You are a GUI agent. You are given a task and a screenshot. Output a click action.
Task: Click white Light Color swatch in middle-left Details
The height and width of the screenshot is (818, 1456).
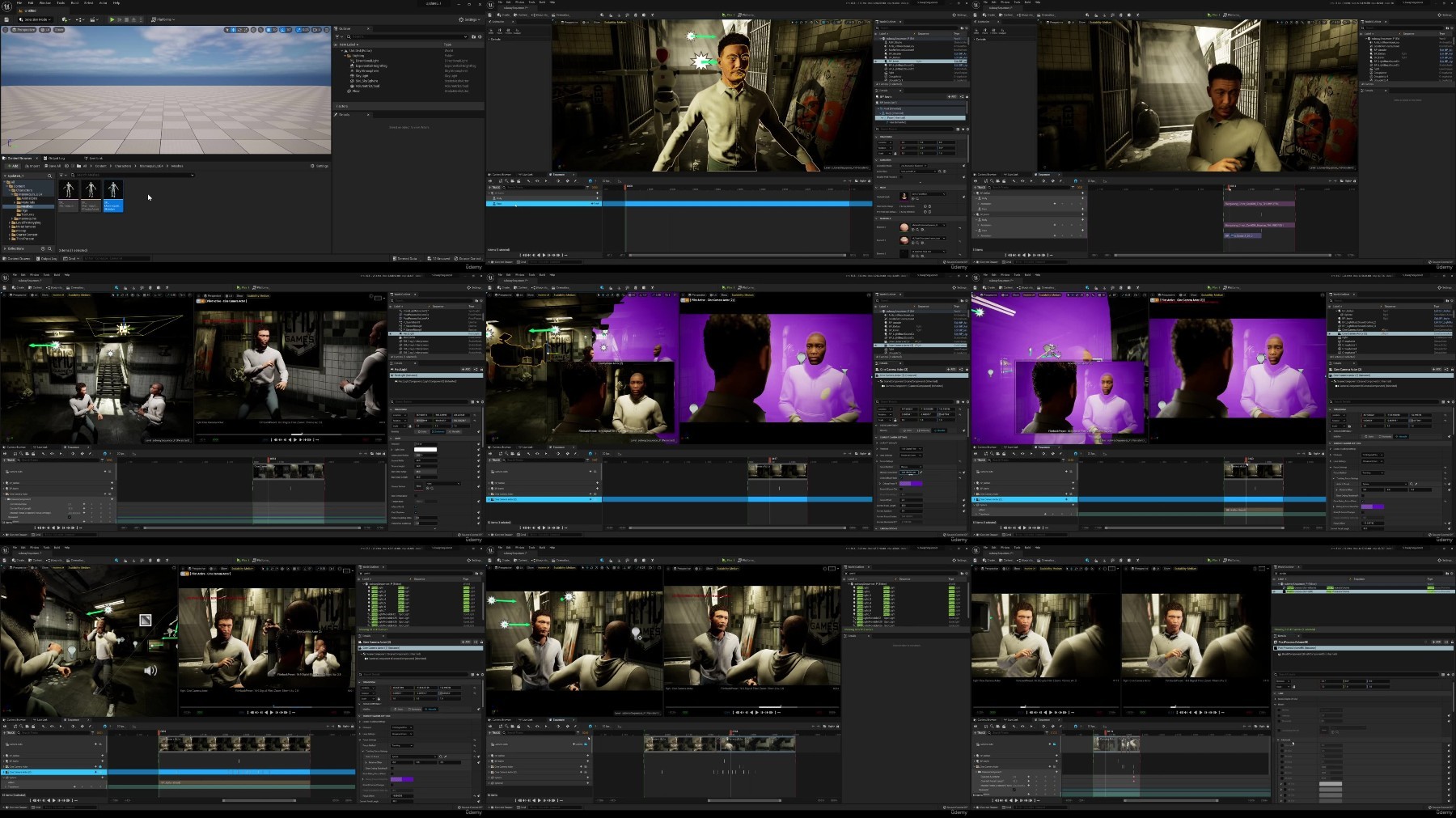pos(425,449)
